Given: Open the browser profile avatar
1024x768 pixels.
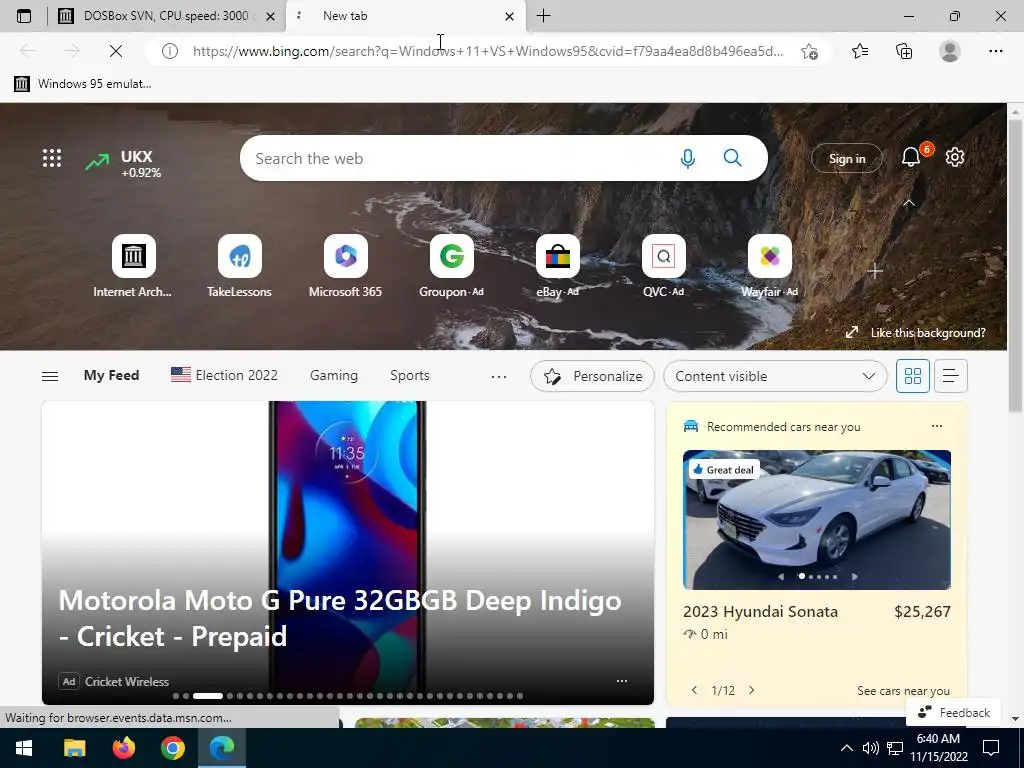Looking at the screenshot, I should tap(950, 51).
